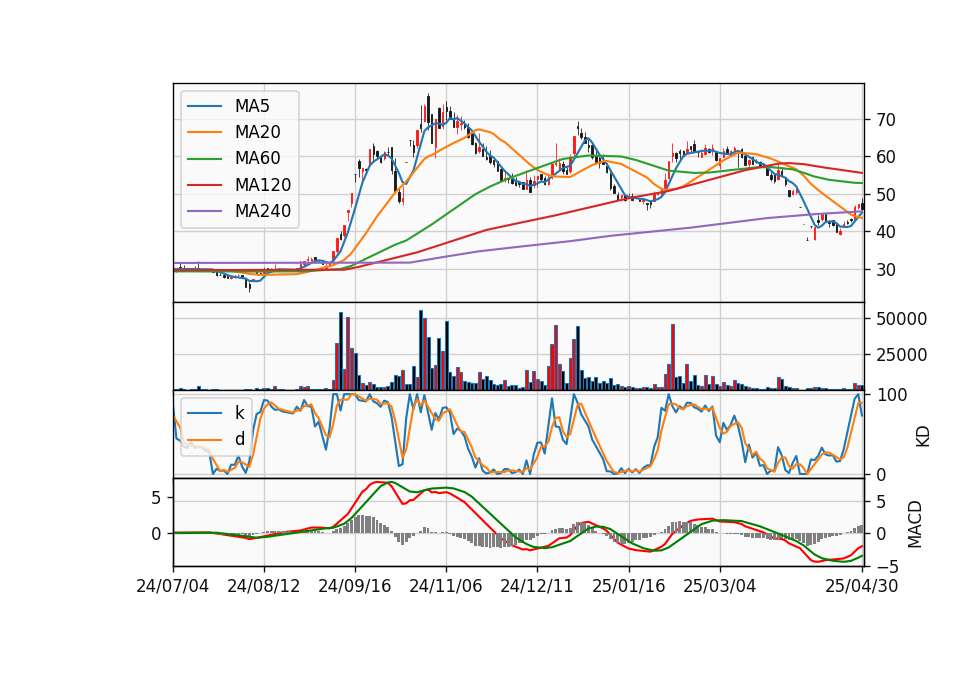
Task: Click the price axis value 30
Action: click(x=885, y=270)
